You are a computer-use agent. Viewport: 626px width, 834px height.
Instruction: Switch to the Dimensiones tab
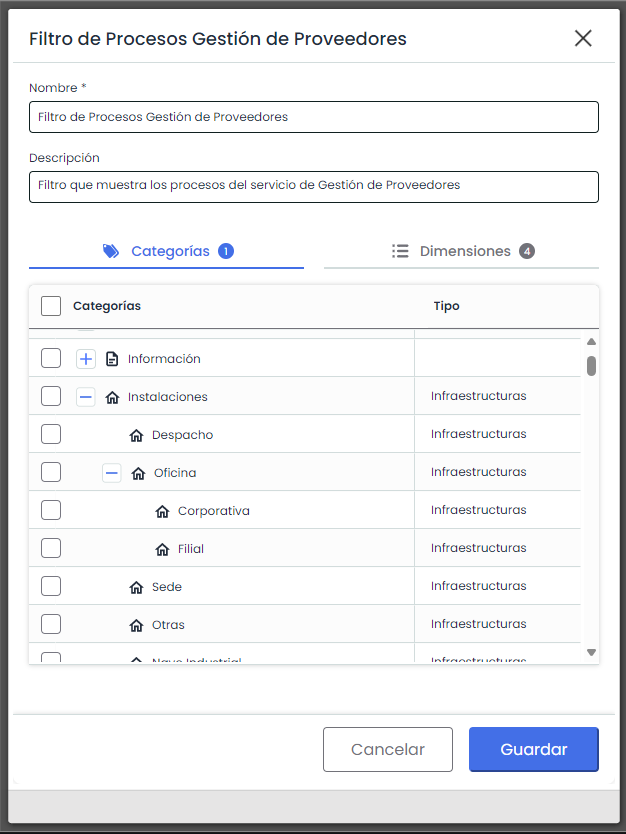click(462, 252)
